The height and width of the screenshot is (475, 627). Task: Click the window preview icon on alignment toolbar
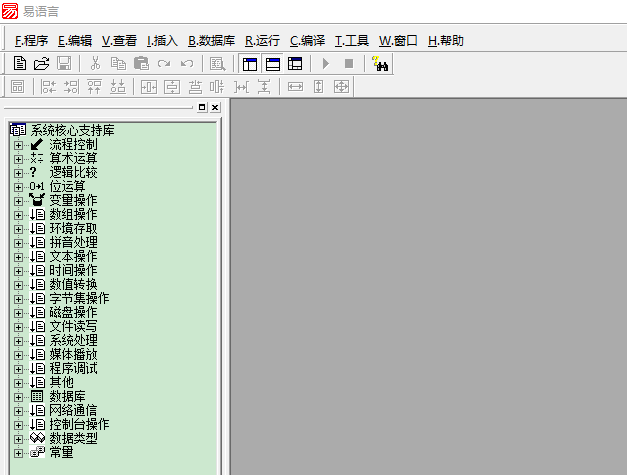[x=17, y=86]
